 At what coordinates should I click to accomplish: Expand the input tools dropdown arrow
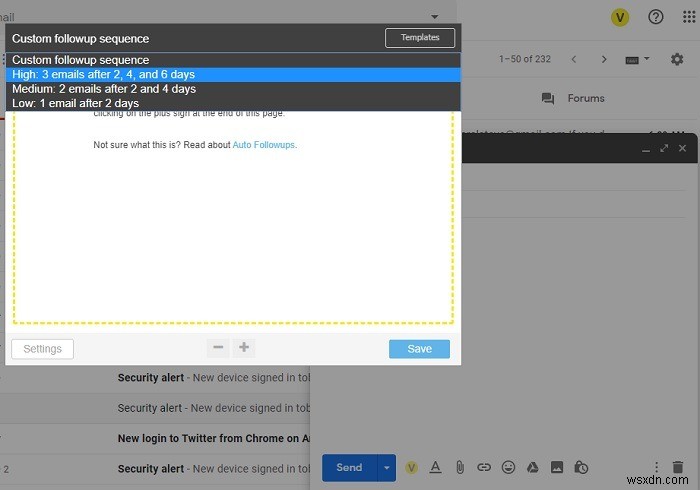(646, 58)
